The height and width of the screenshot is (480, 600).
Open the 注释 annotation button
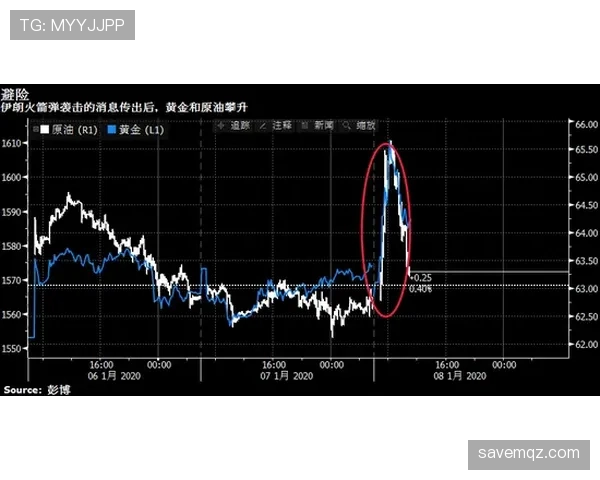click(x=275, y=126)
